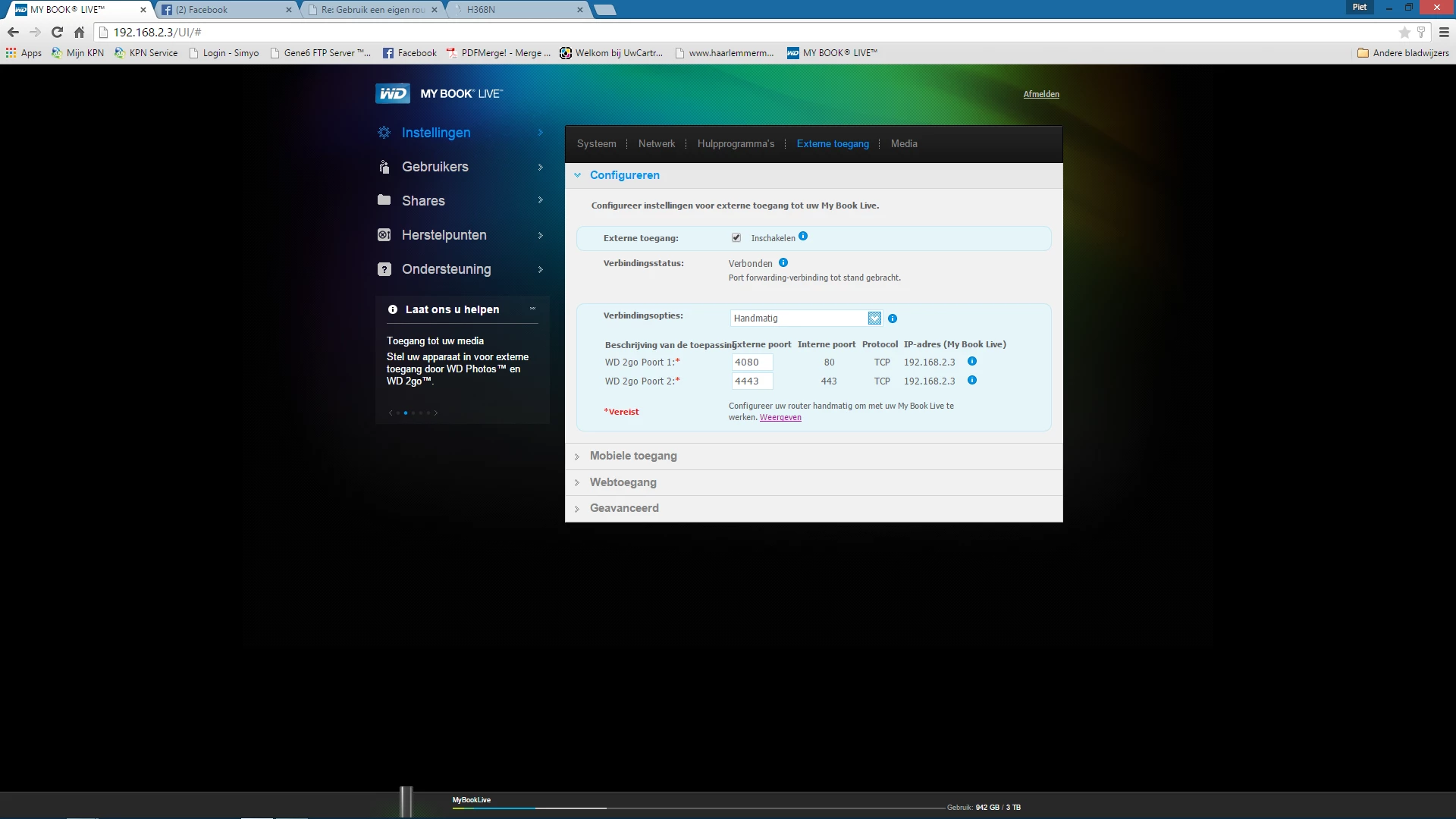Click the WD 2go Poort 1 external port field

tap(752, 362)
